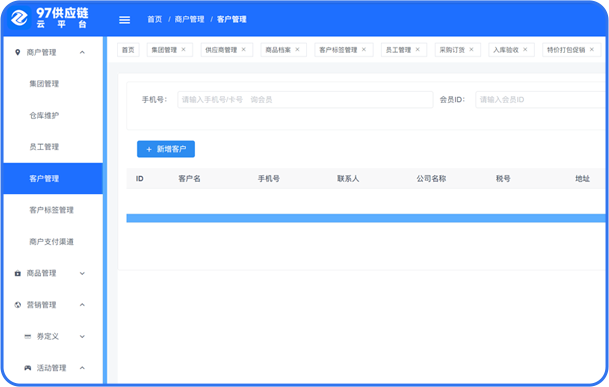609x387 pixels.
Task: Focus the 会员ID input field
Action: (x=541, y=99)
